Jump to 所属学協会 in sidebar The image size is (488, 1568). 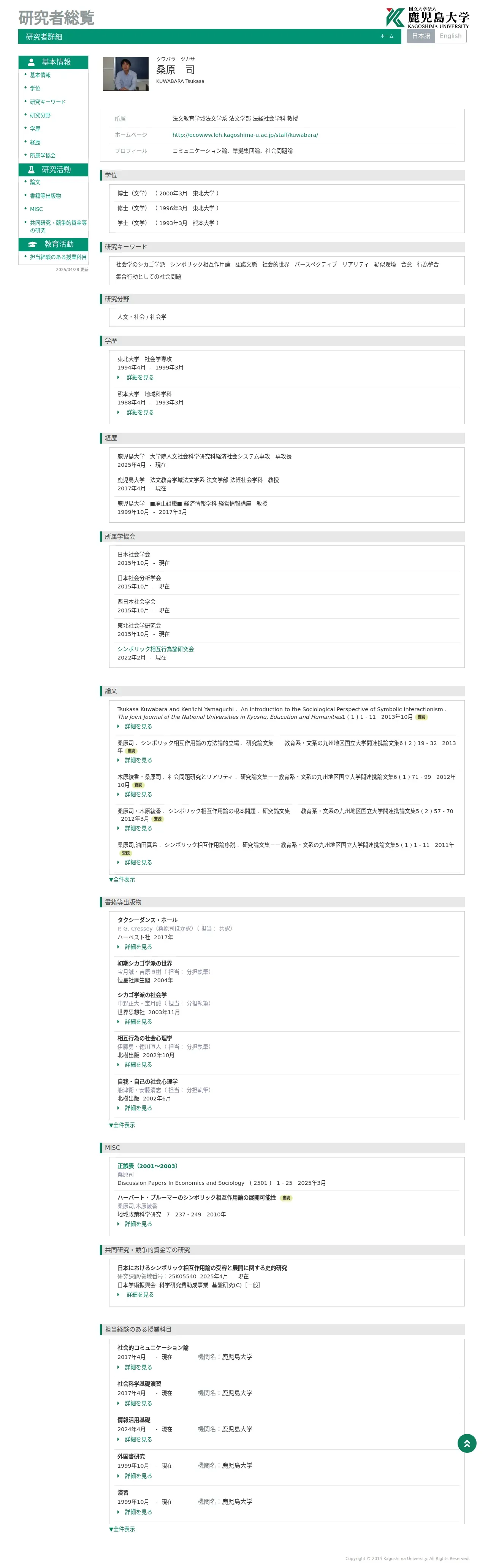(43, 155)
